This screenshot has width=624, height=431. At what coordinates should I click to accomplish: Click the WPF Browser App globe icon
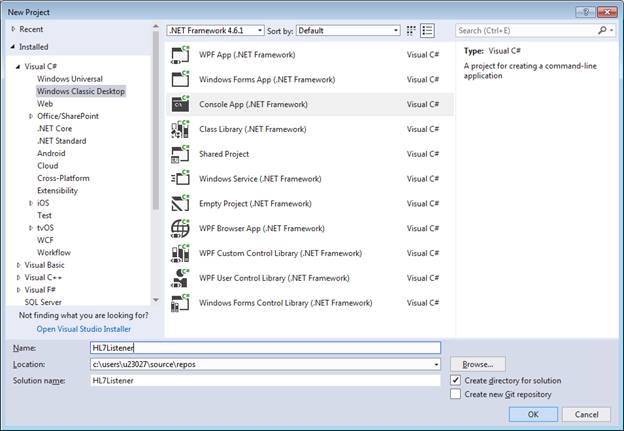coord(180,228)
